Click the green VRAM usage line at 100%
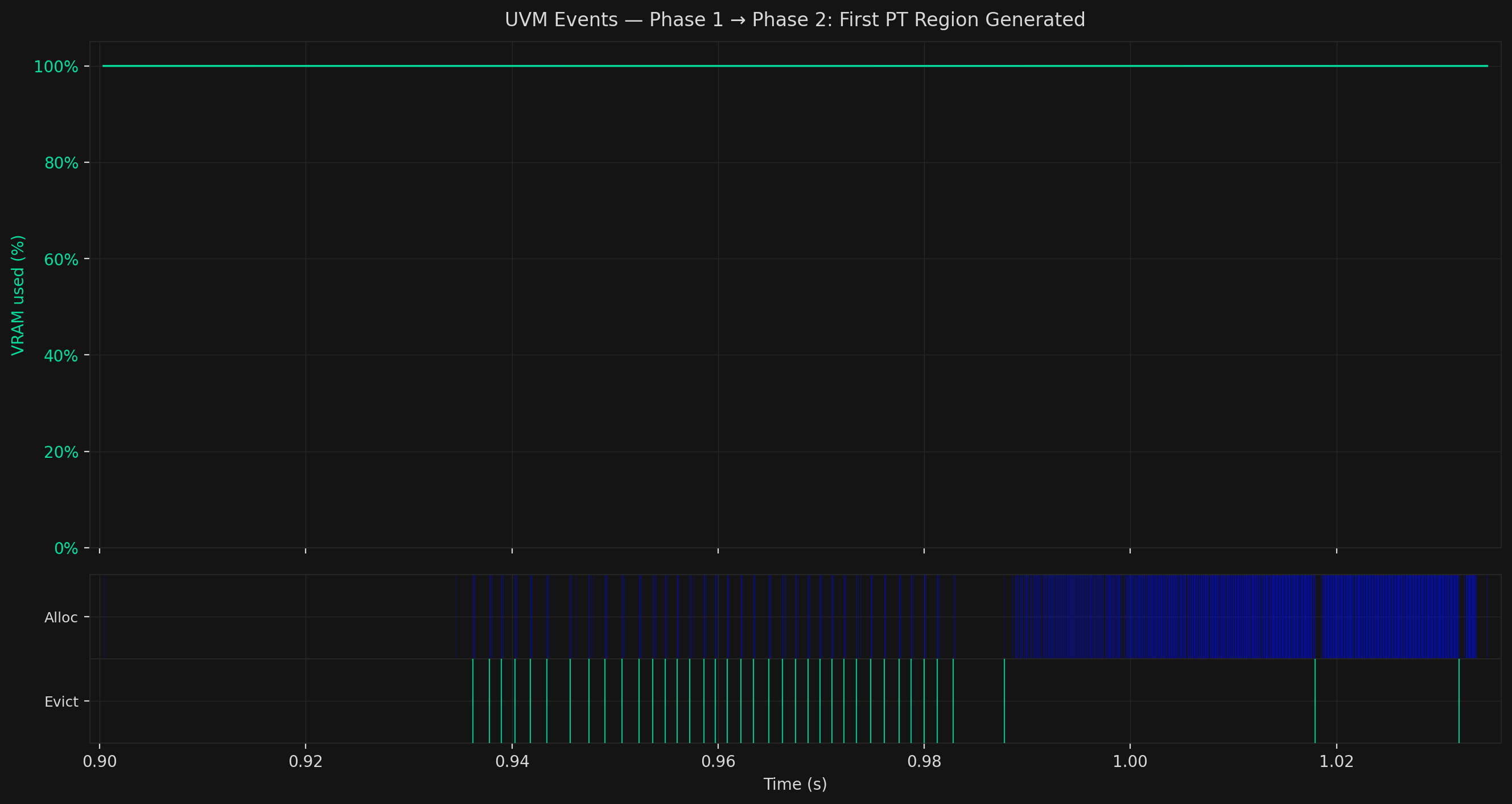The width and height of the screenshot is (1512, 804). [x=763, y=67]
